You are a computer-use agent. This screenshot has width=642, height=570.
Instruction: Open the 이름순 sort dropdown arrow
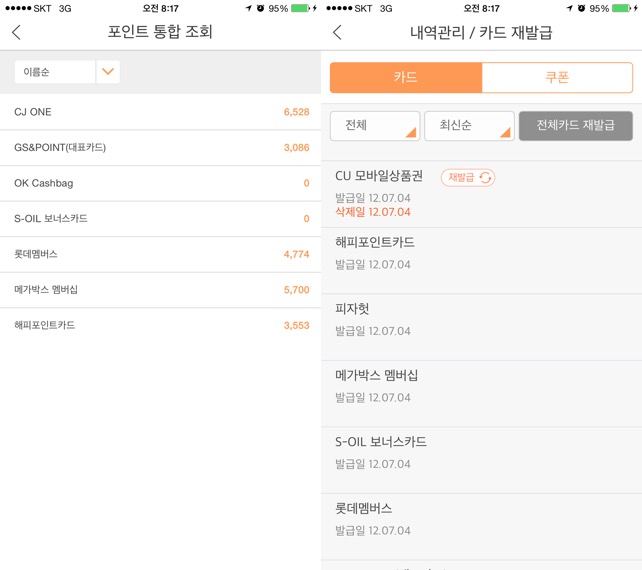(x=108, y=72)
